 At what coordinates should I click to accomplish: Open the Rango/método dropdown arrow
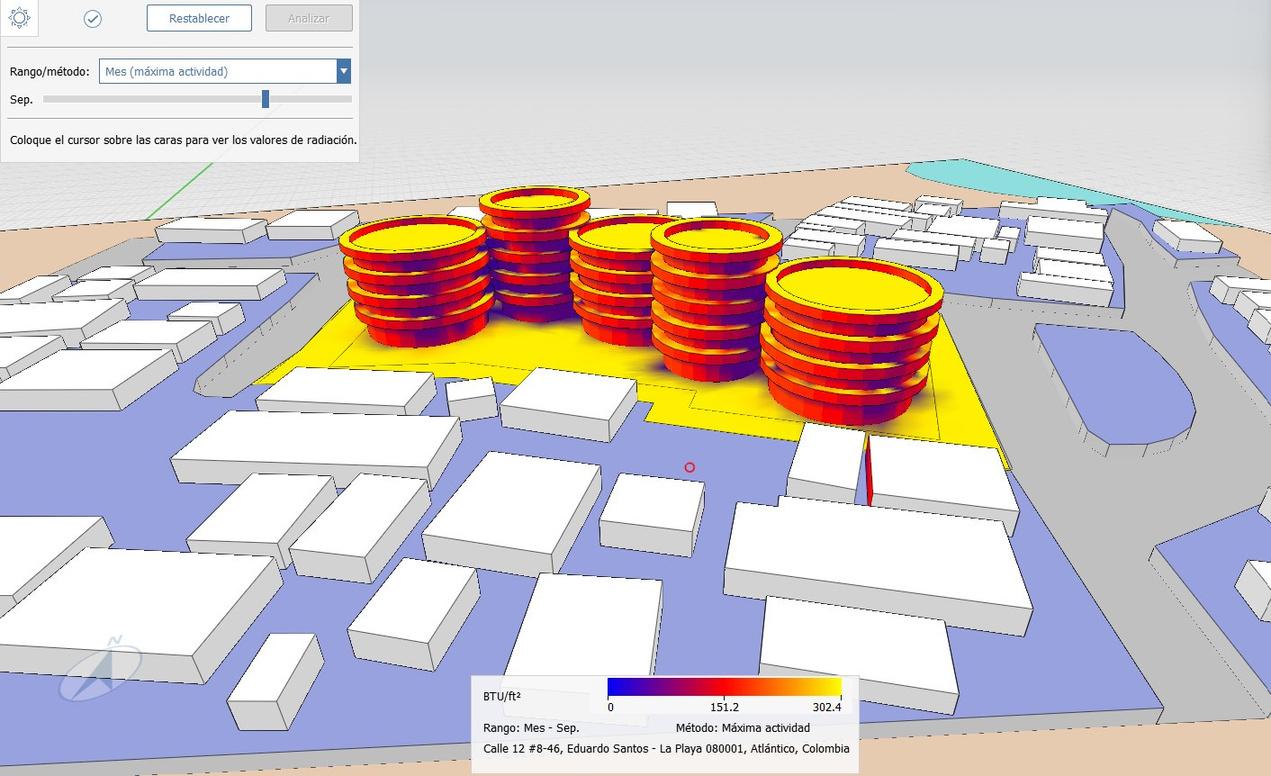pyautogui.click(x=344, y=71)
